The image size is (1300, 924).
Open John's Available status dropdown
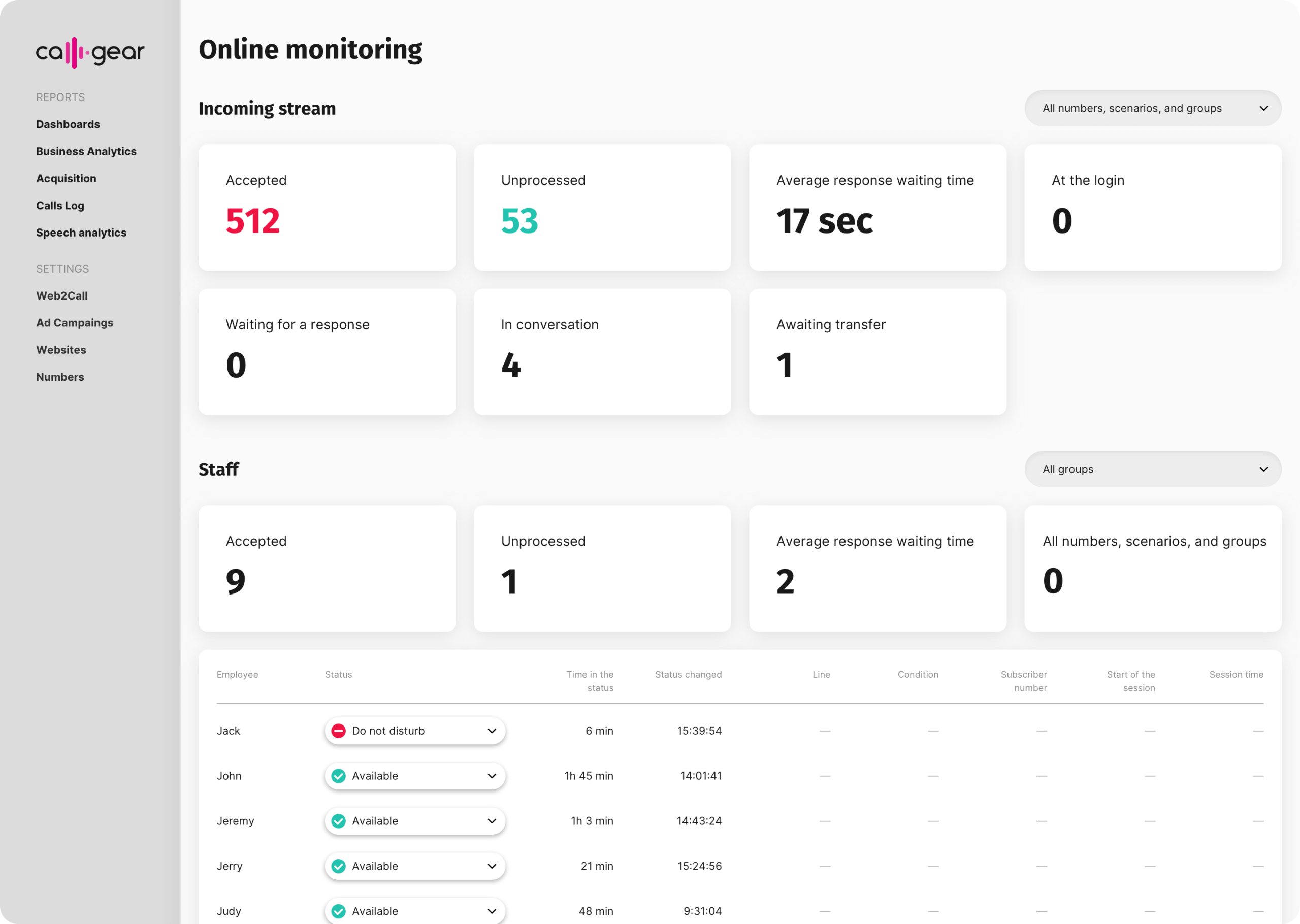coord(415,776)
